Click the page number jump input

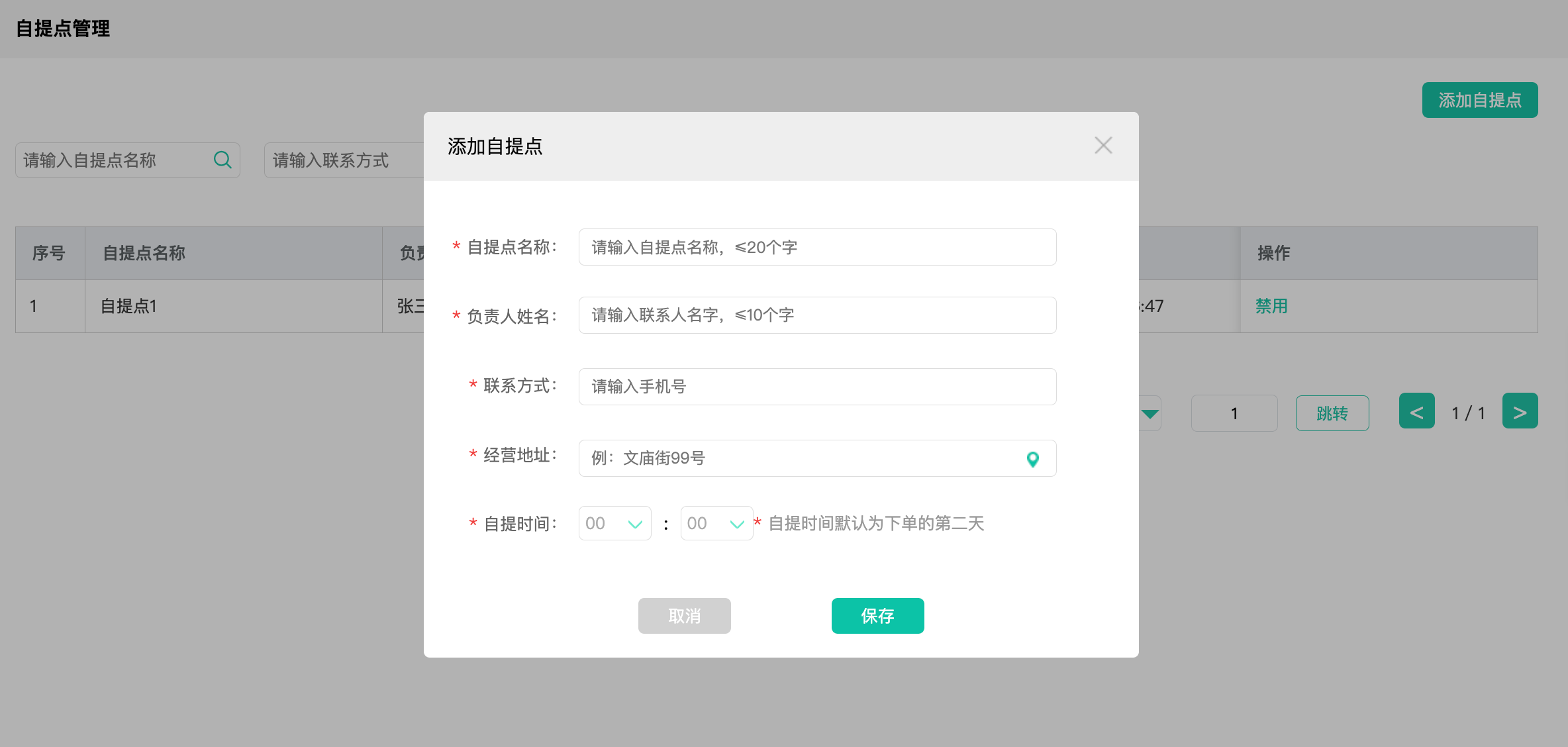coord(1234,413)
